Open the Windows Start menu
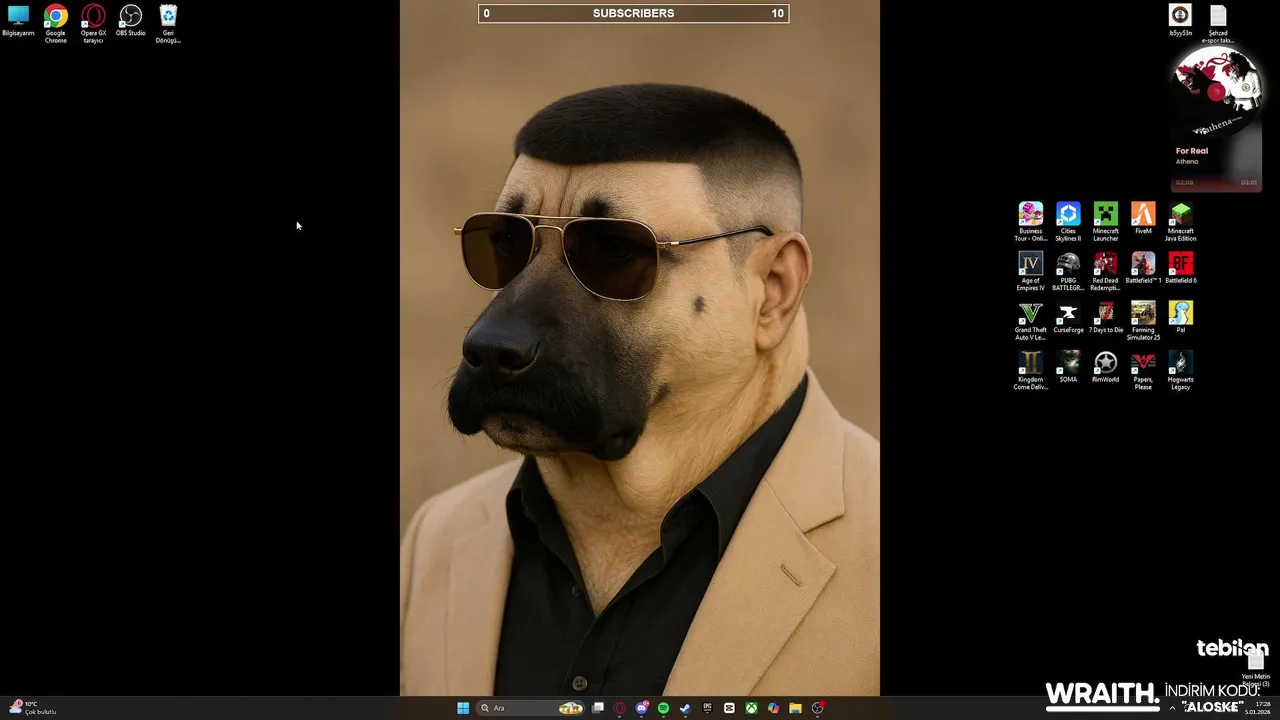Viewport: 1280px width, 720px height. 463,708
